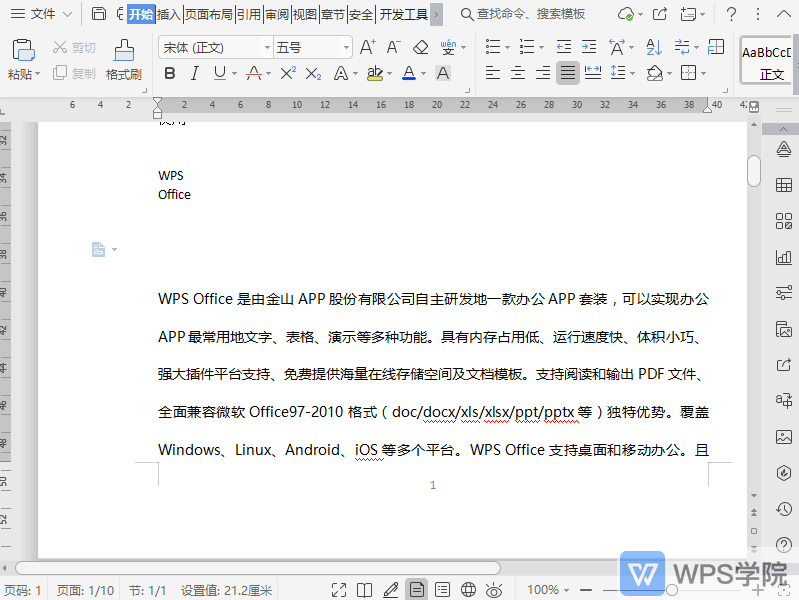Click the zoom slider in status bar

click(x=672, y=590)
